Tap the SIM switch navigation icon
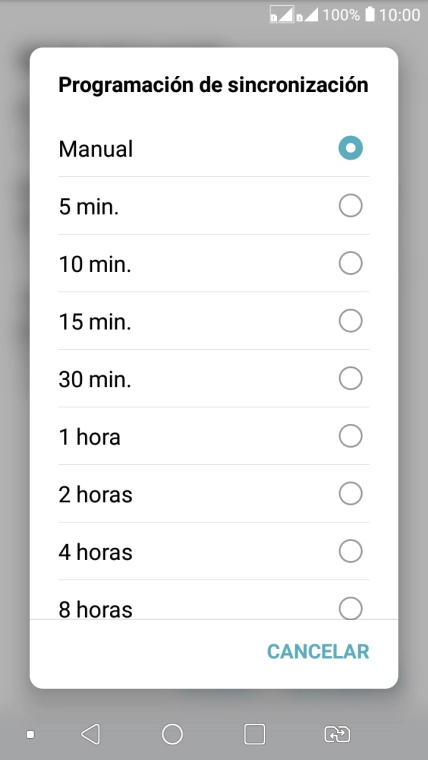The width and height of the screenshot is (428, 760). [337, 734]
